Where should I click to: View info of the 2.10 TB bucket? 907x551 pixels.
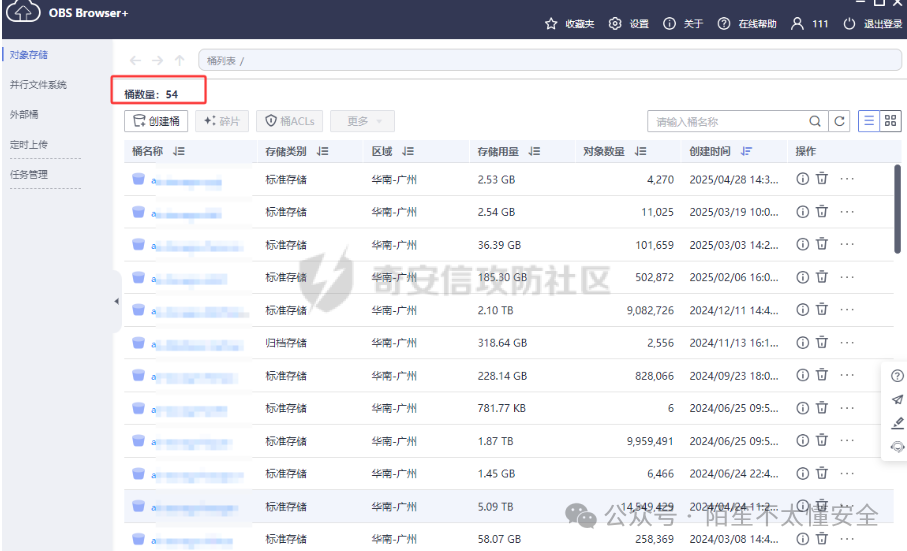pyautogui.click(x=802, y=309)
